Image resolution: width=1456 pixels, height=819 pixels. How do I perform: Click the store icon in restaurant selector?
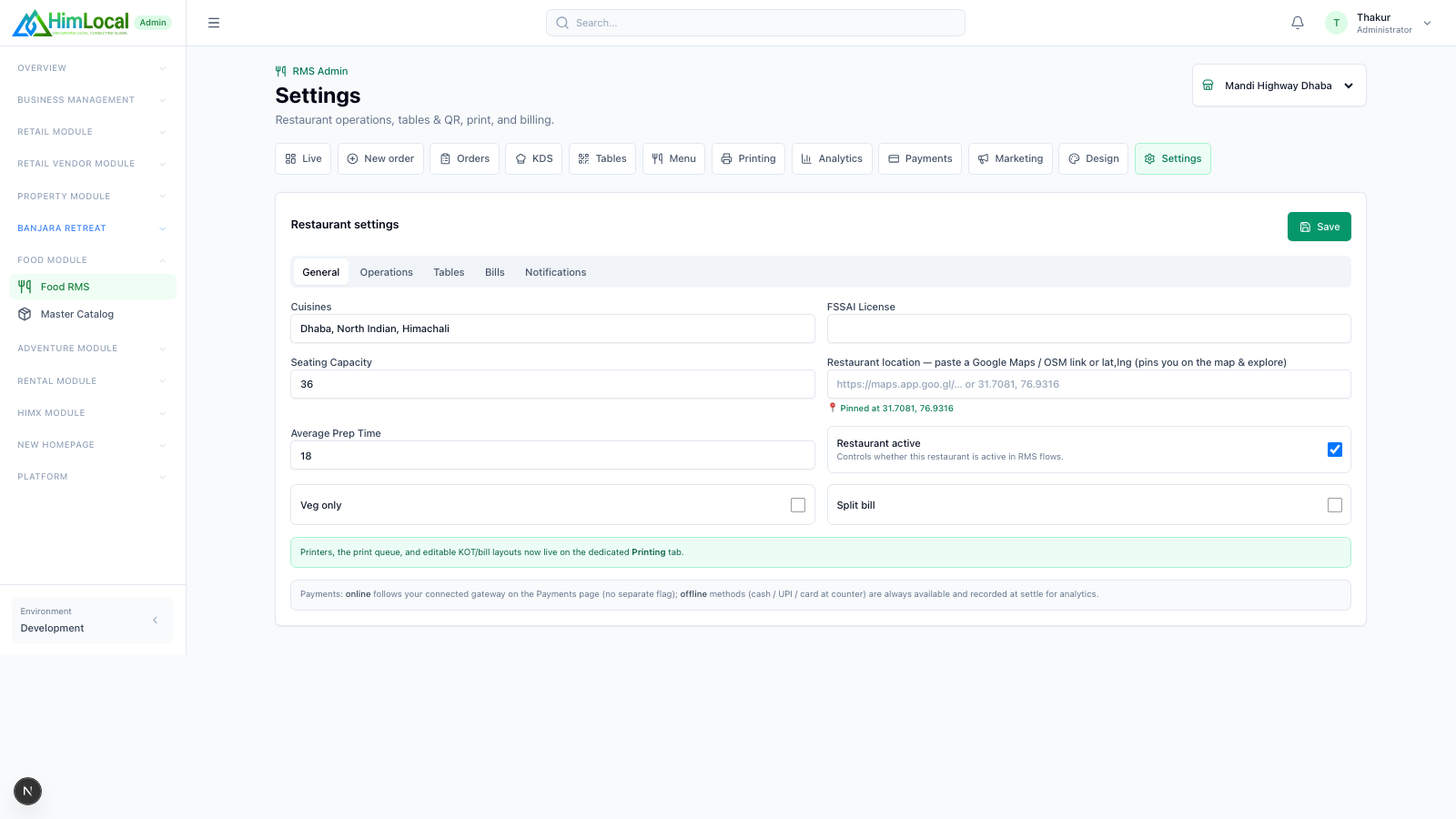tap(1208, 86)
